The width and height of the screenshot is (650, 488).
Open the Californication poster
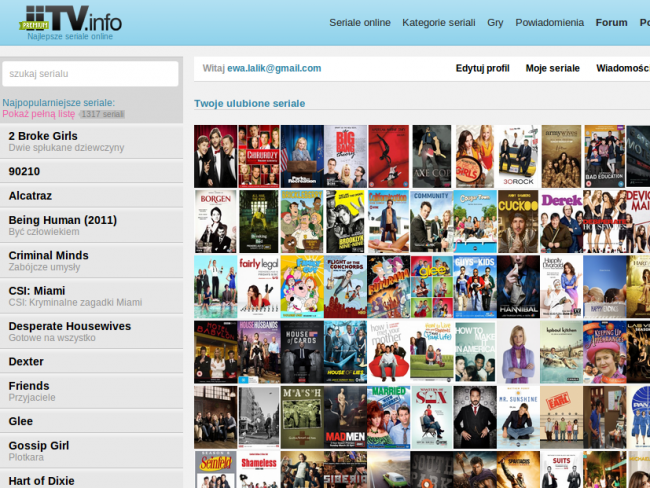pos(388,221)
